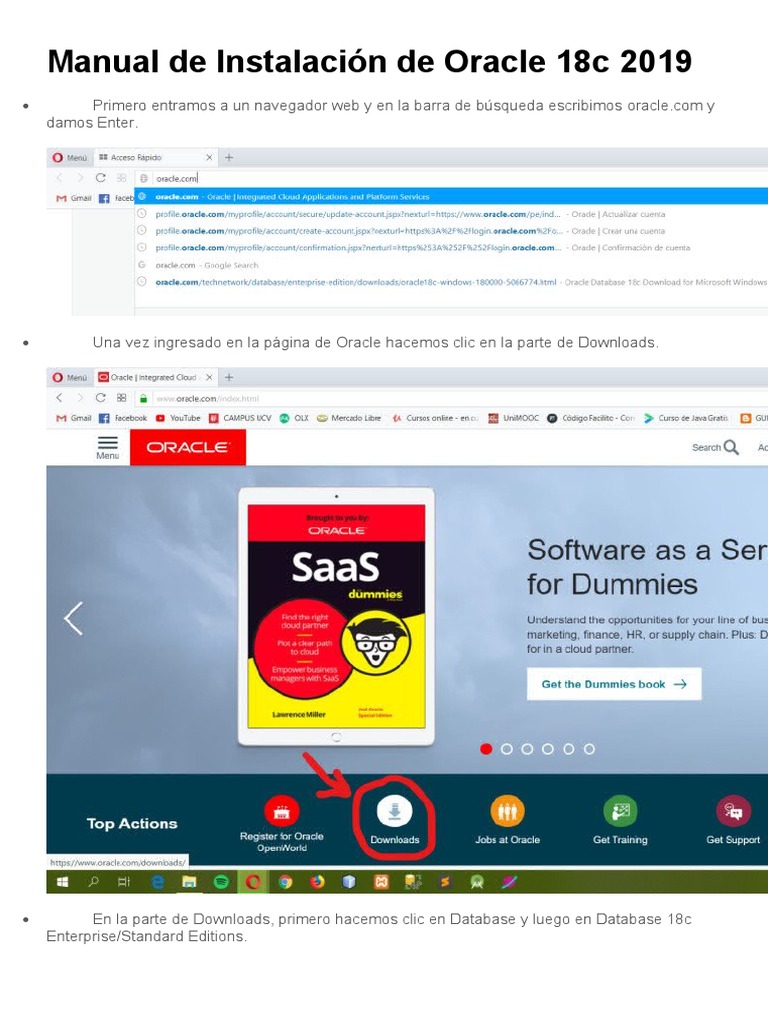The image size is (768, 1024).
Task: Open the UniMOOC bookmark
Action: pos(514,418)
